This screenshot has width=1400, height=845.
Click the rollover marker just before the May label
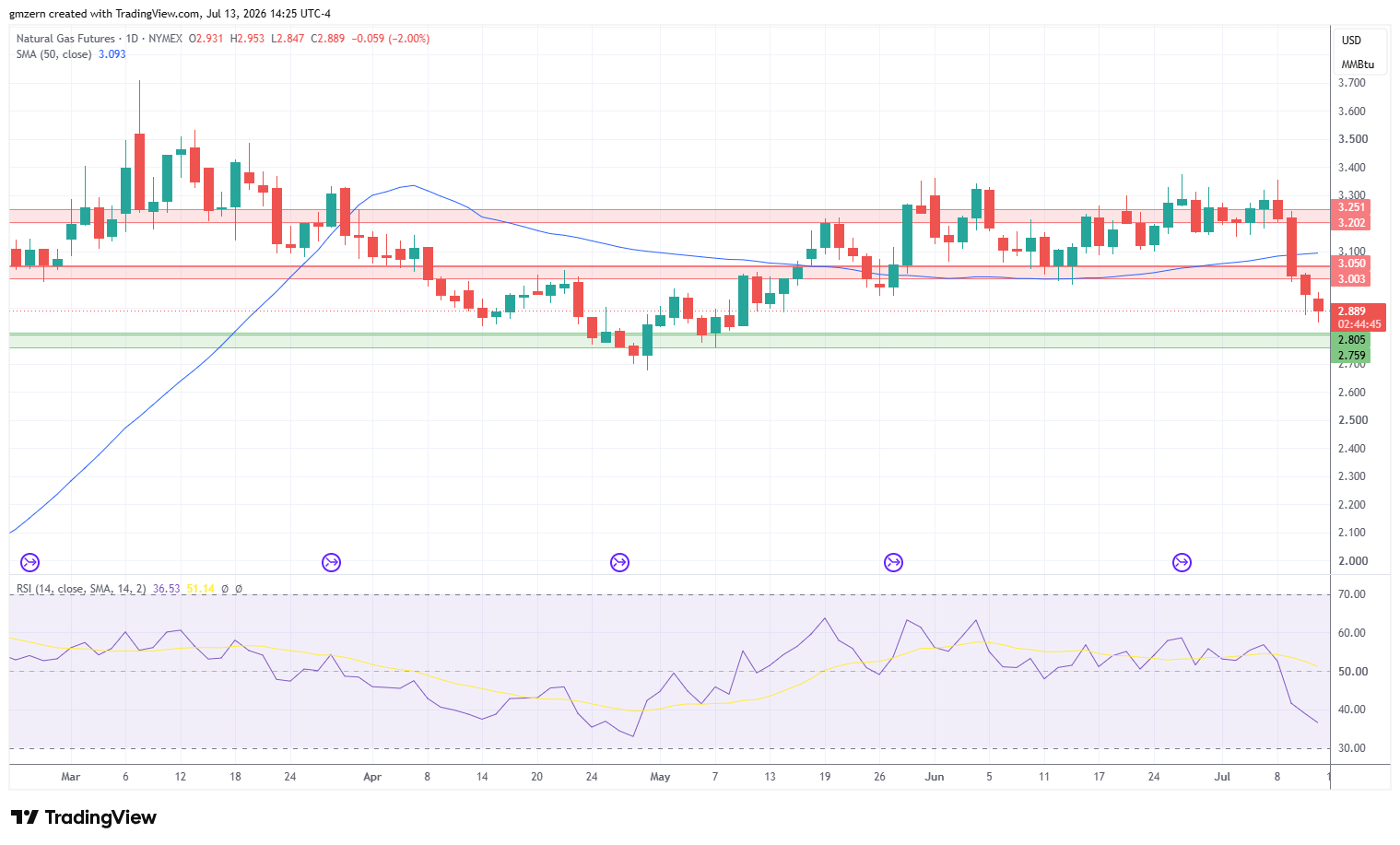coord(619,562)
